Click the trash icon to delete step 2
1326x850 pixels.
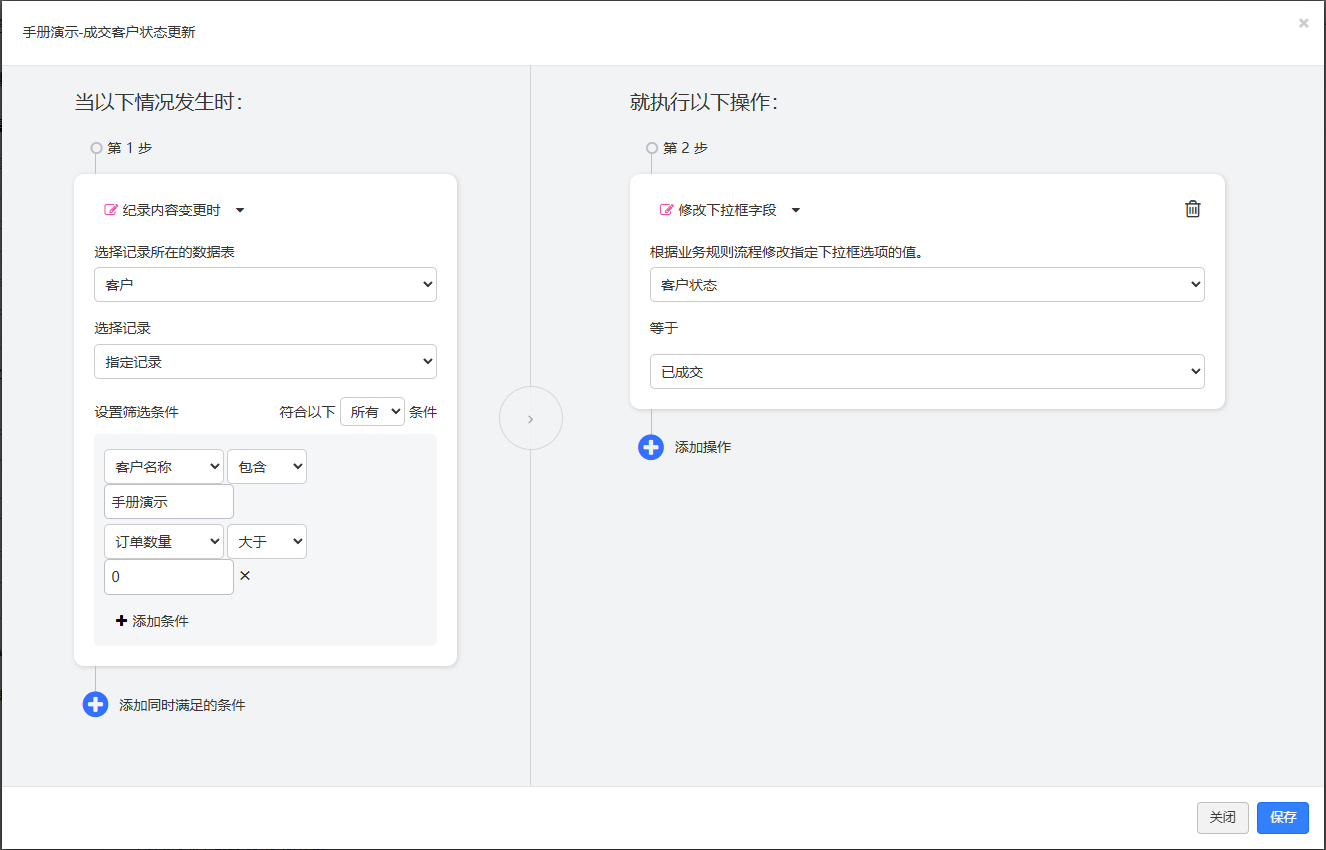pos(1192,209)
